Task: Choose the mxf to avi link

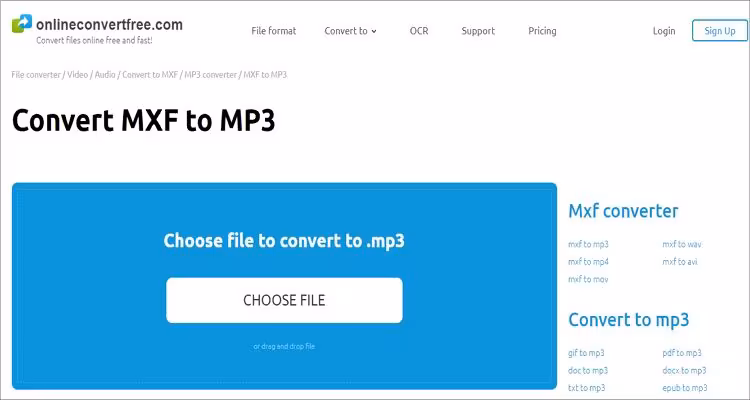Action: point(679,262)
